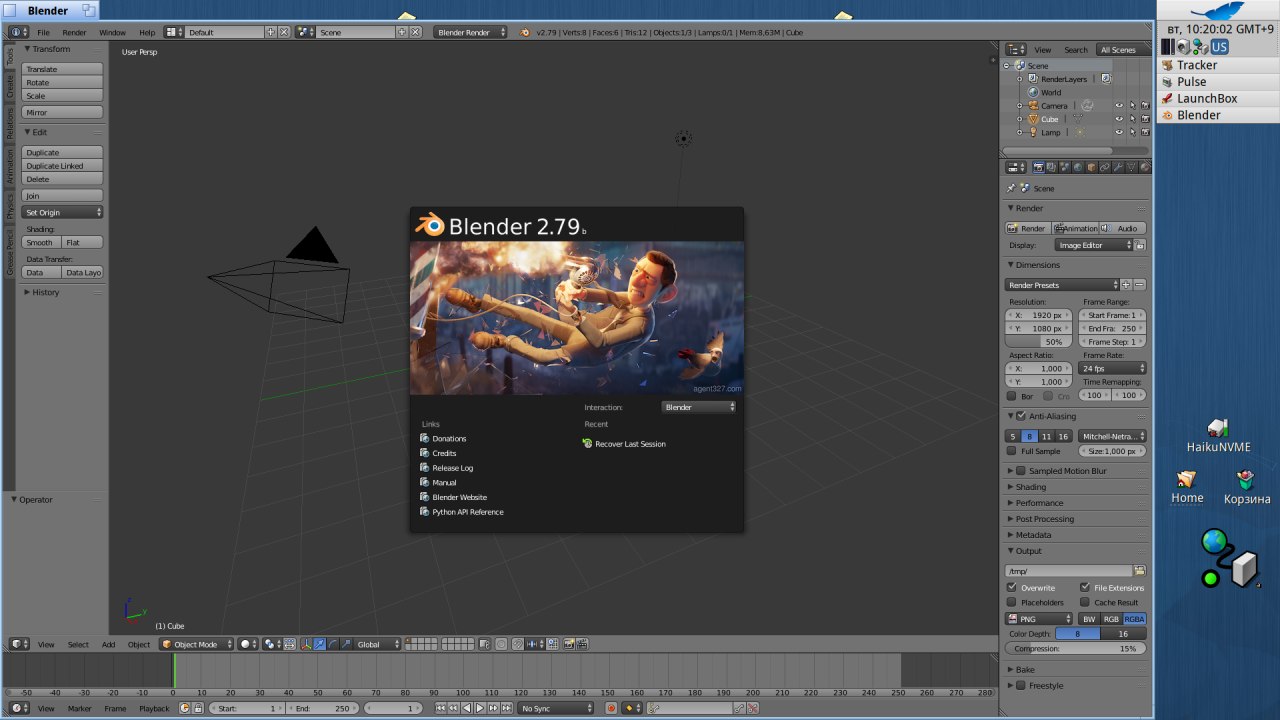The height and width of the screenshot is (720, 1280).
Task: Click the /tmp/ output path field
Action: 1069,571
